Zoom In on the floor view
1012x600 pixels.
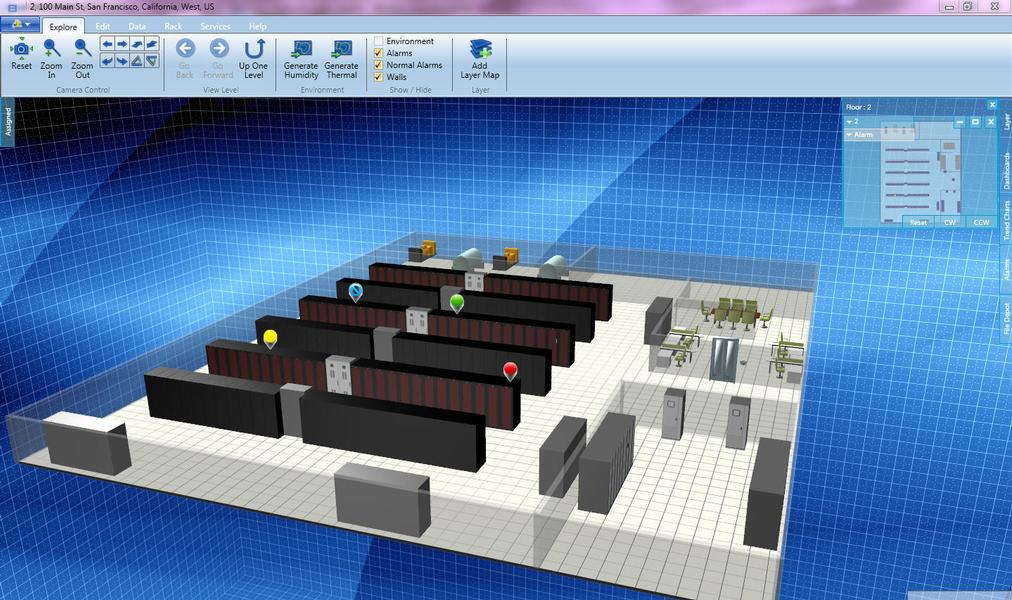51,48
